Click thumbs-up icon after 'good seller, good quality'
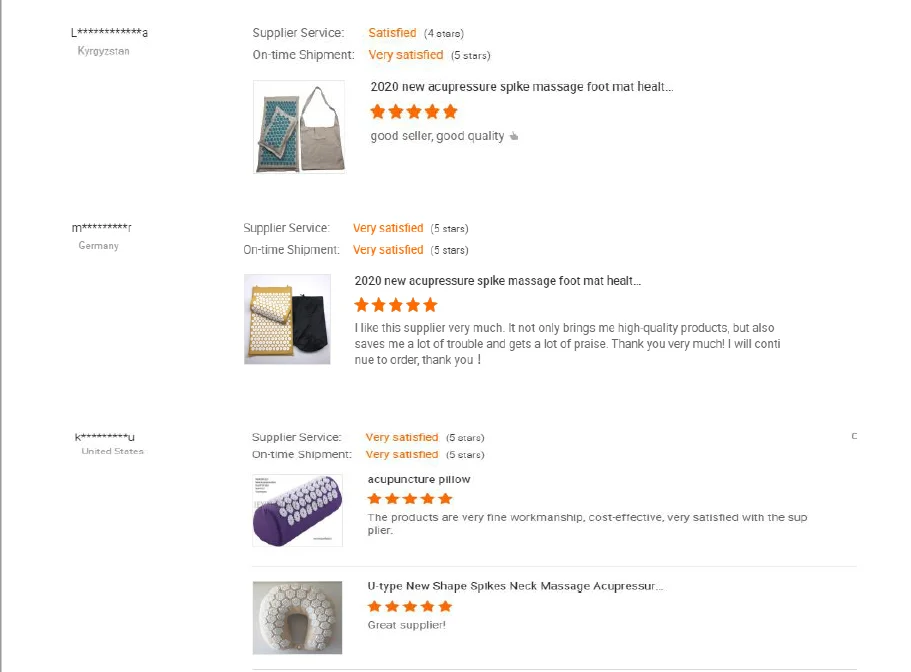 click(514, 136)
